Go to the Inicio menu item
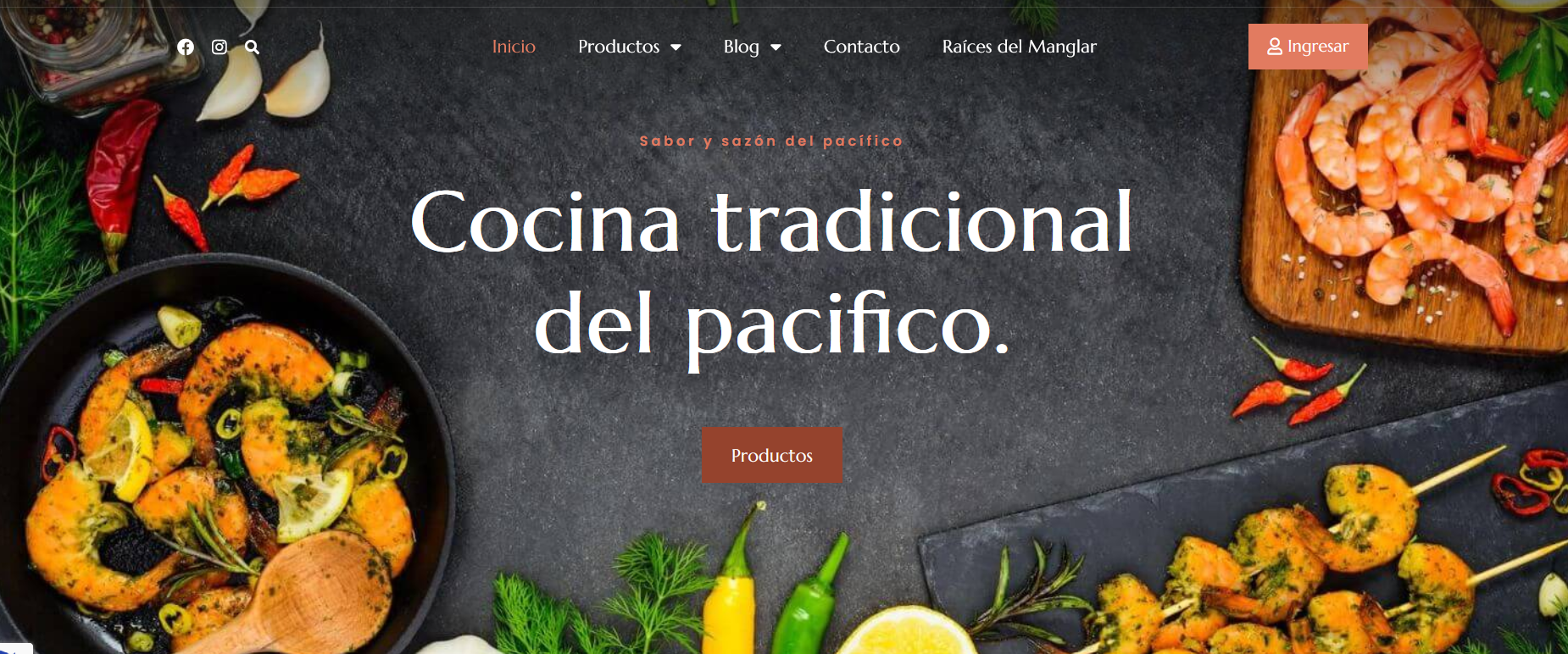The width and height of the screenshot is (1568, 654). coord(514,47)
